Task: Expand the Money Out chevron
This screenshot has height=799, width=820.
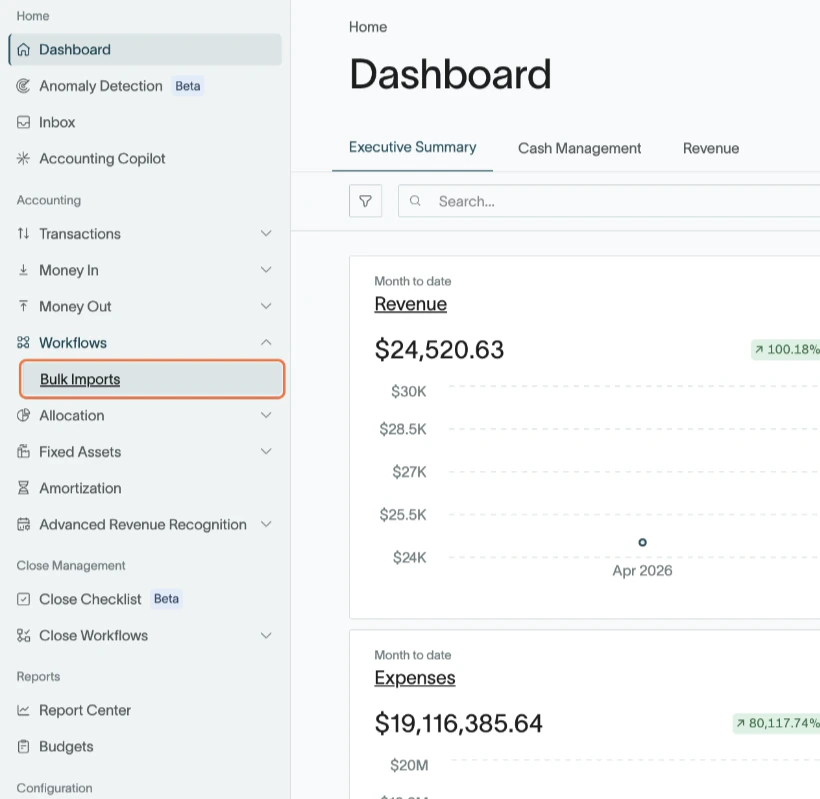Action: pyautogui.click(x=266, y=306)
